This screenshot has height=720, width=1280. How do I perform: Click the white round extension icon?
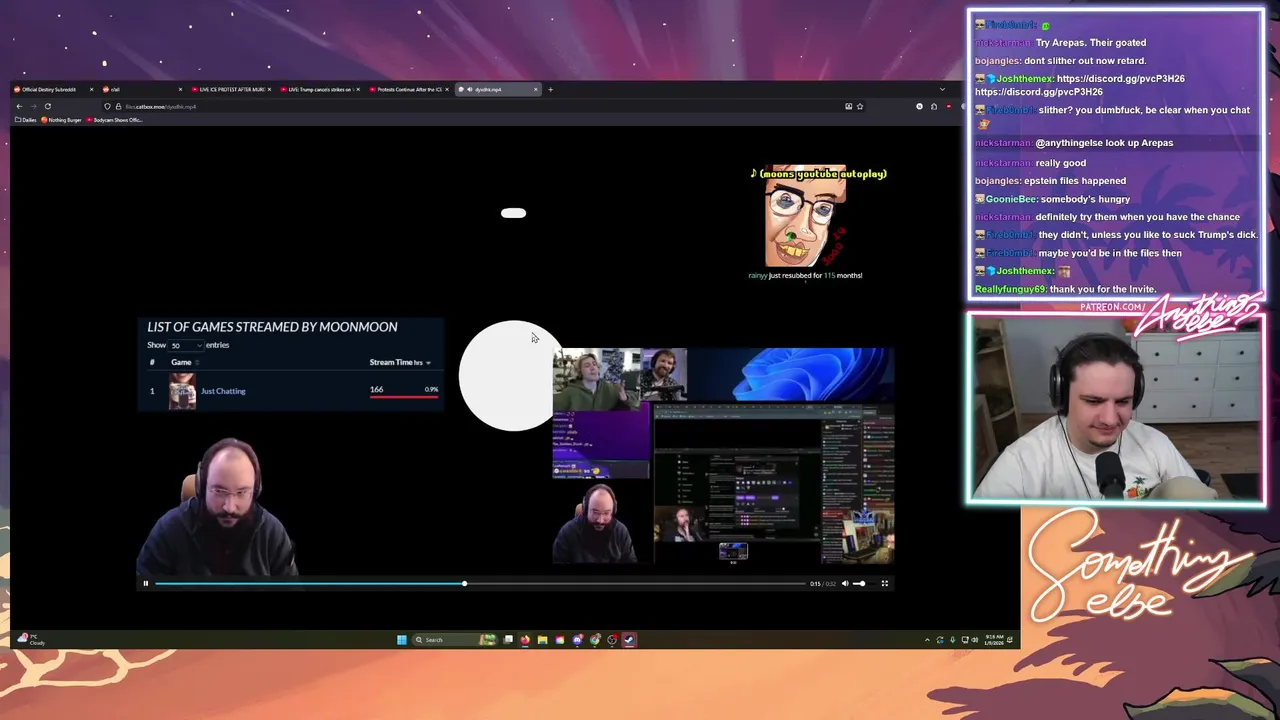point(919,106)
